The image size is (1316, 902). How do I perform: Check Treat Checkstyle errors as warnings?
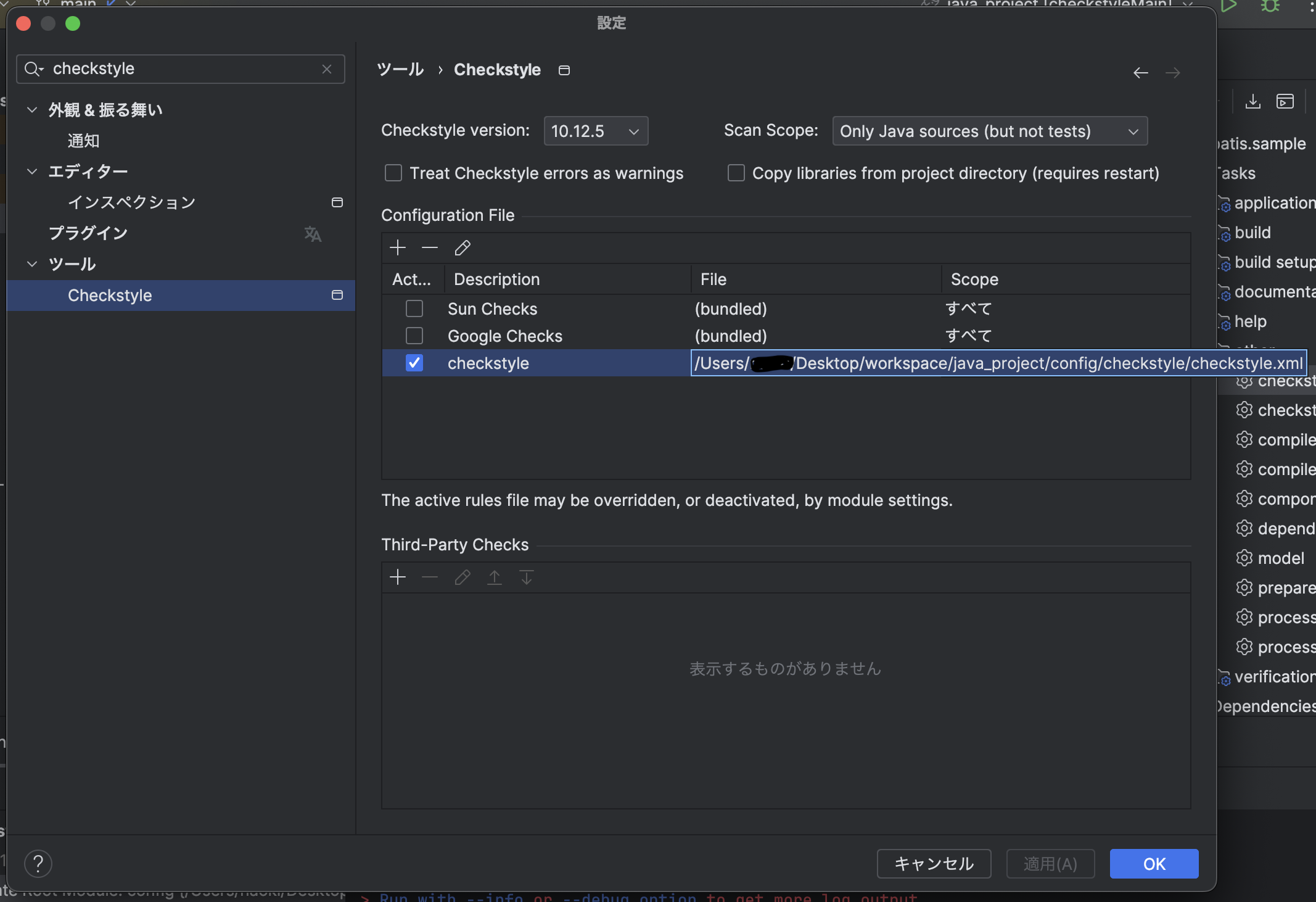pyautogui.click(x=393, y=173)
